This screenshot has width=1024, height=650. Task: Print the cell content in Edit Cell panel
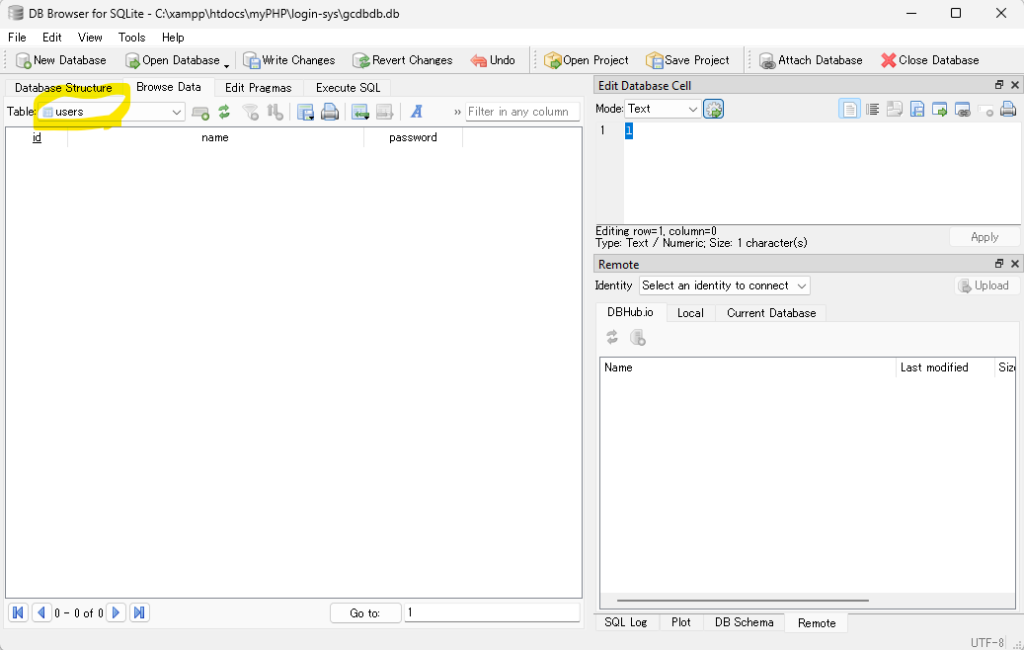pos(1008,109)
